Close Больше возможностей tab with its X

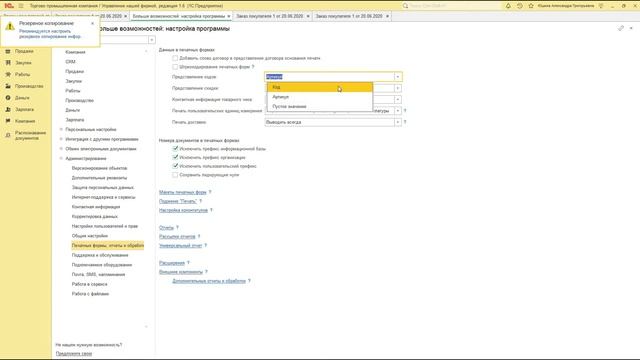pos(229,16)
